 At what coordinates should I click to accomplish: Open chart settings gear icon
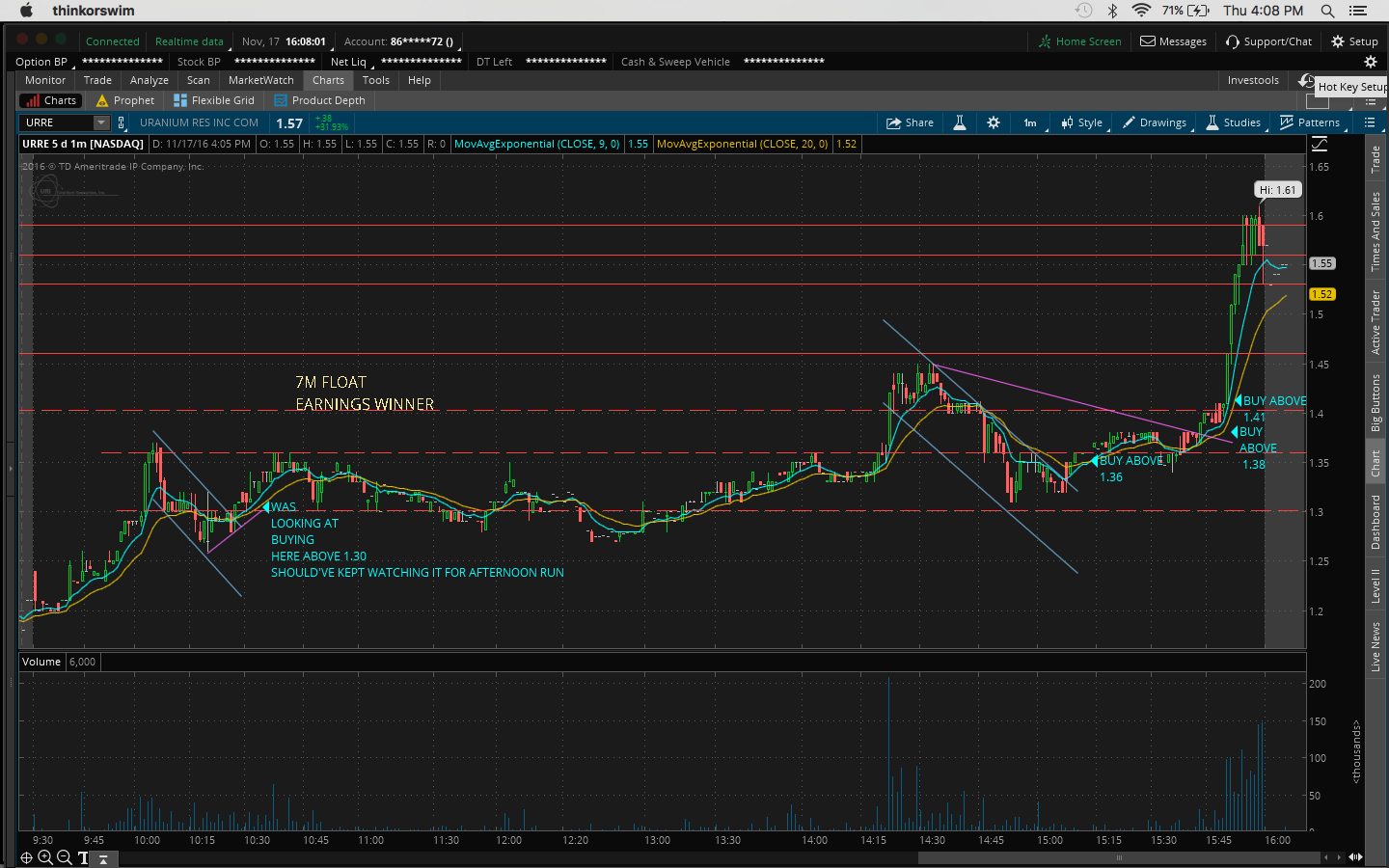[x=994, y=122]
